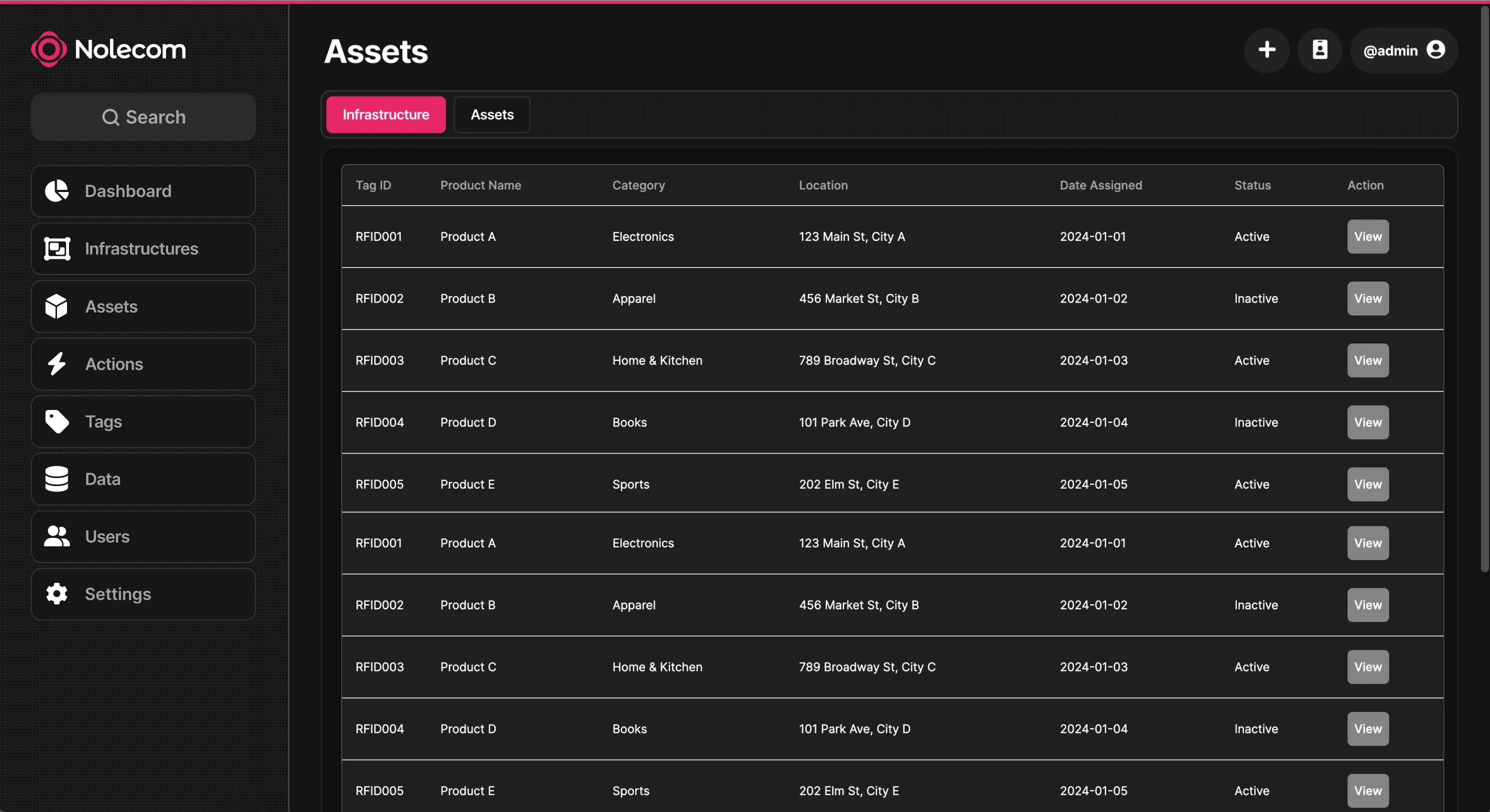View the first RFID001 Product A row
This screenshot has height=812, width=1490.
coord(1367,236)
